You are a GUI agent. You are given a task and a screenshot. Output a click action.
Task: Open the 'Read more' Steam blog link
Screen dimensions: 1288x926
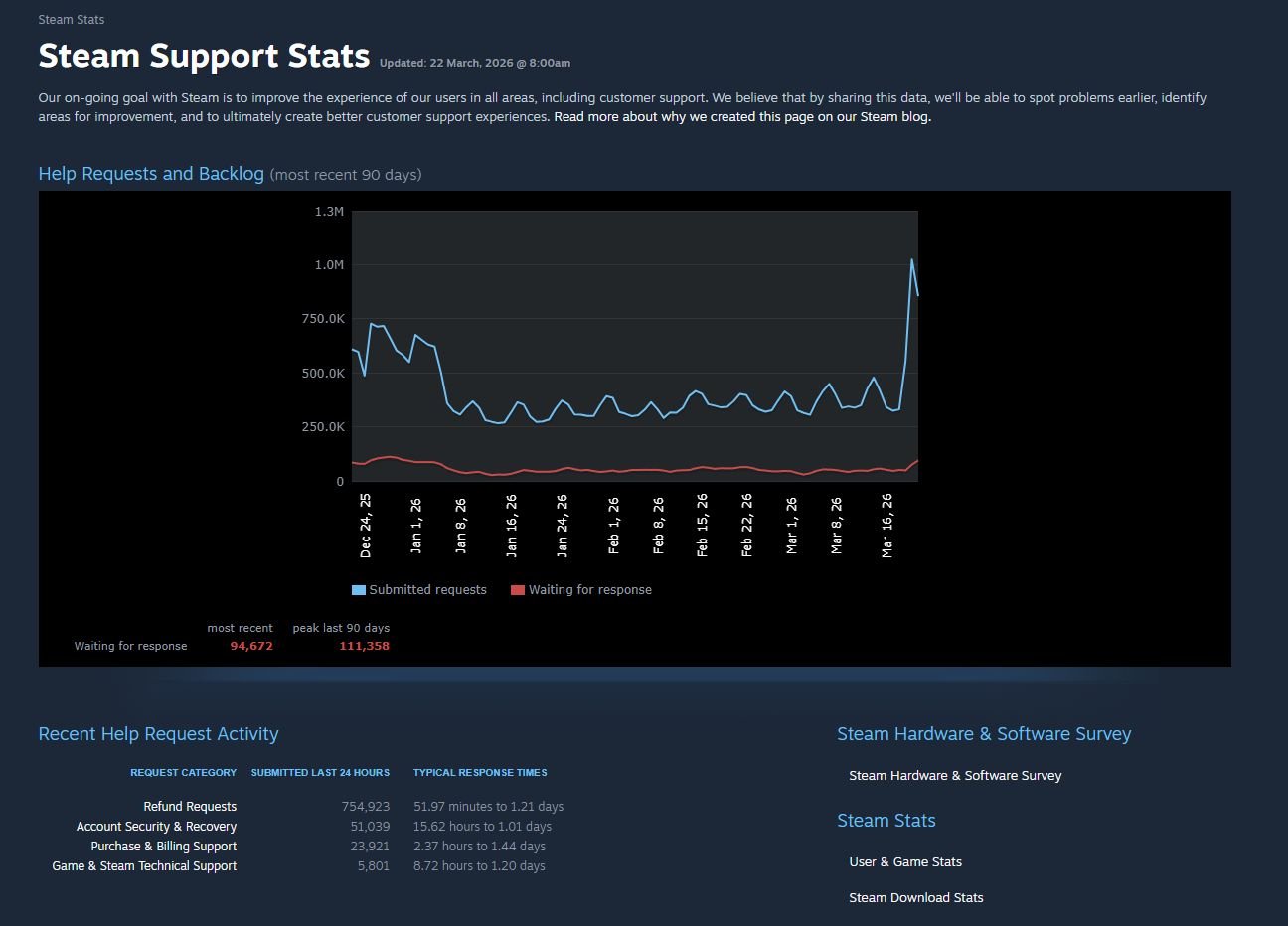point(741,117)
